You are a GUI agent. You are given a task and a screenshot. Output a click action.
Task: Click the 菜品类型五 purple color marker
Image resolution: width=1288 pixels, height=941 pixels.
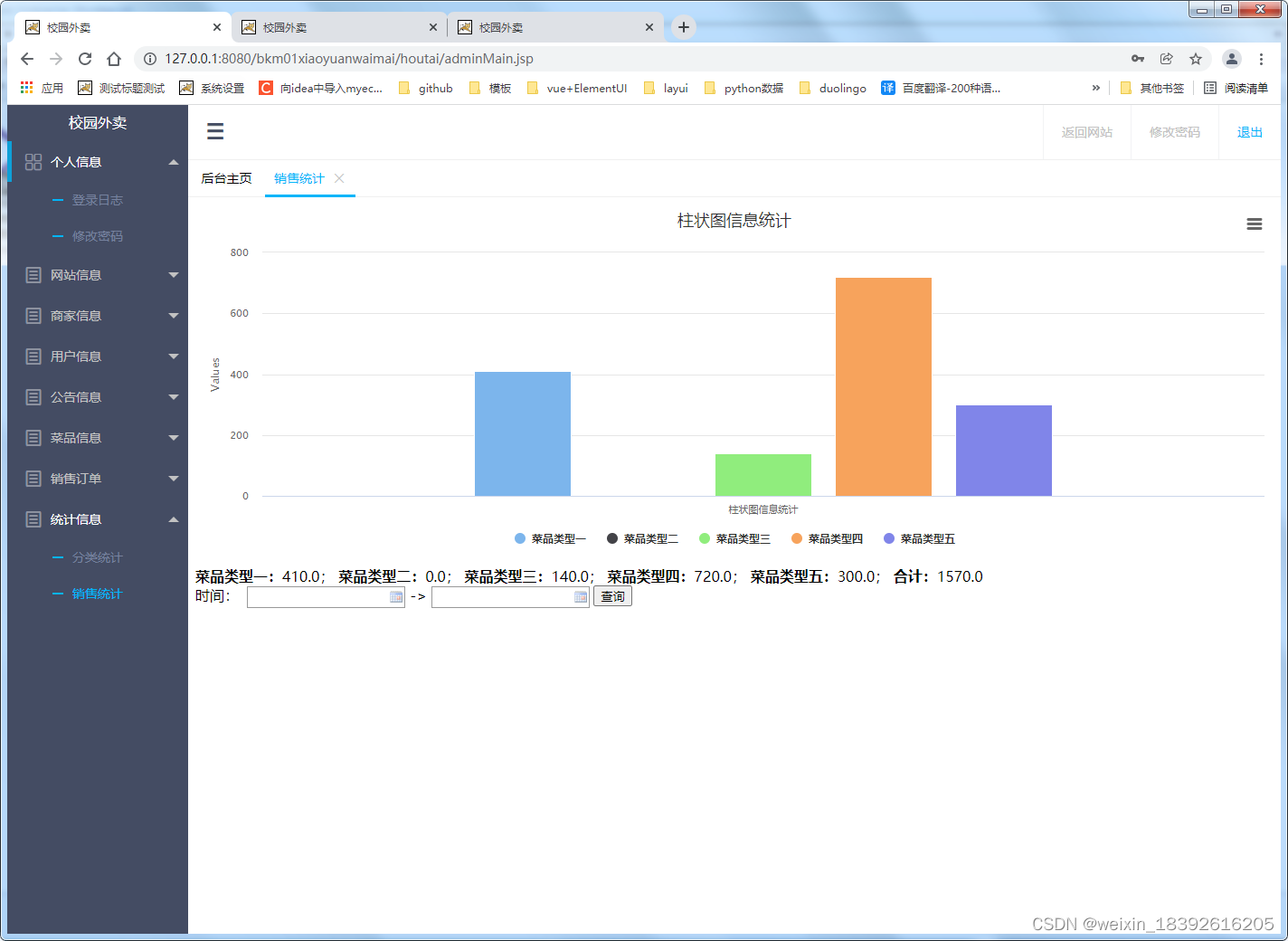tap(887, 538)
